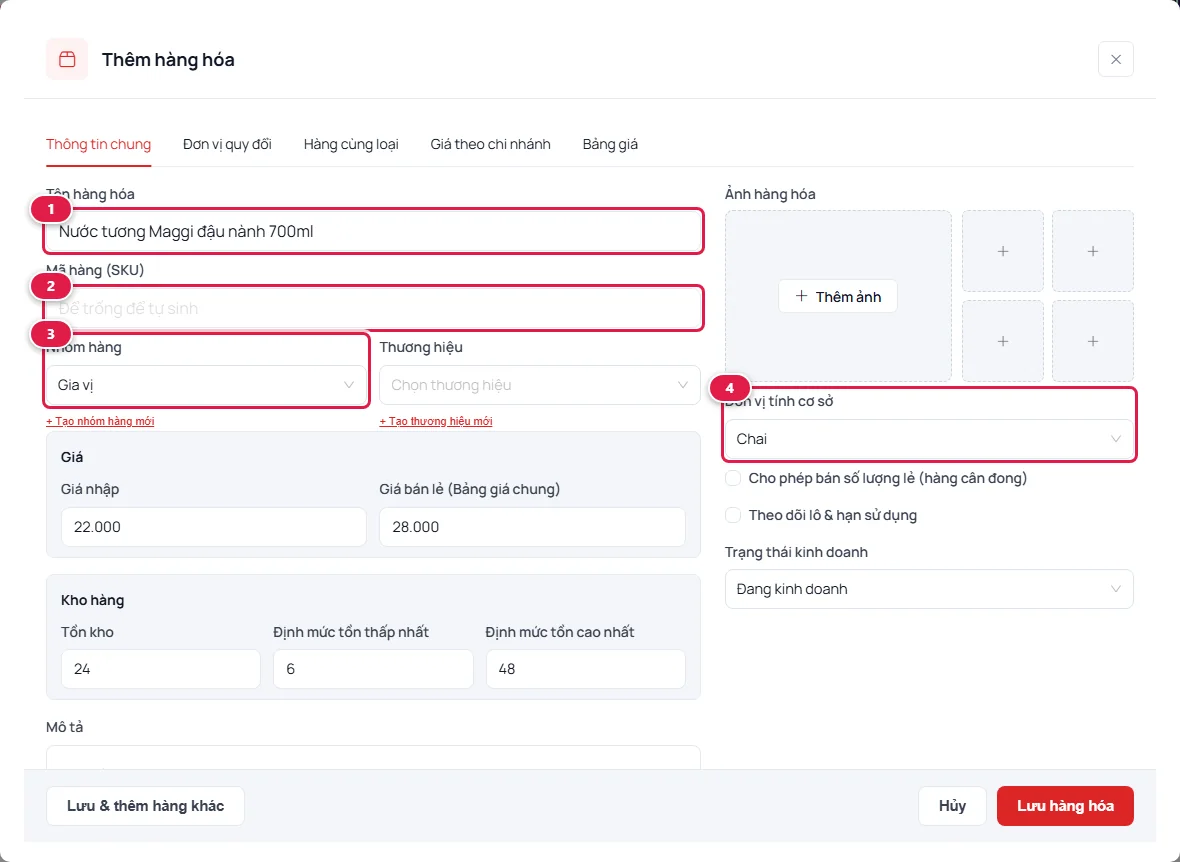The height and width of the screenshot is (862, 1180).
Task: Select the Giá theo chi nhánh tab
Action: tap(491, 144)
